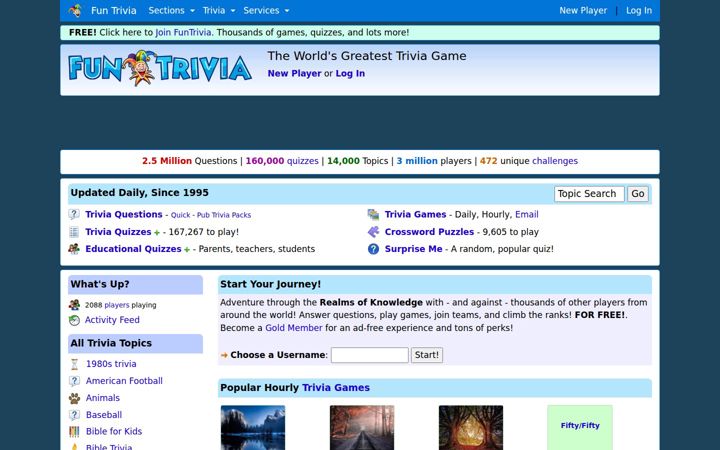Open the Quick trivia link

pyautogui.click(x=180, y=215)
